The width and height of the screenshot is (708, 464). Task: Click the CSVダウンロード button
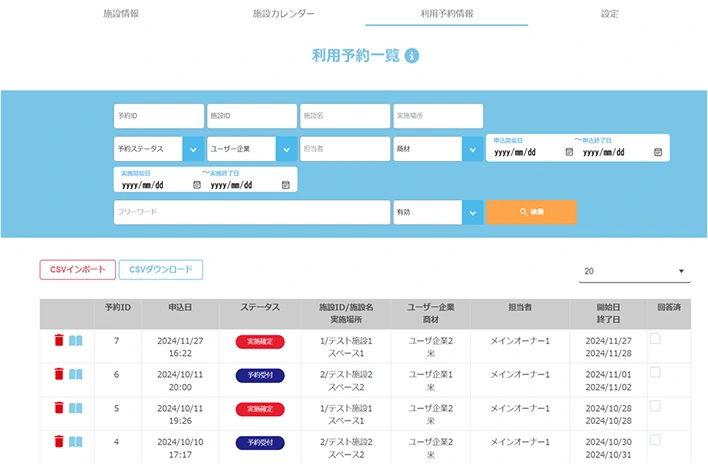click(161, 270)
